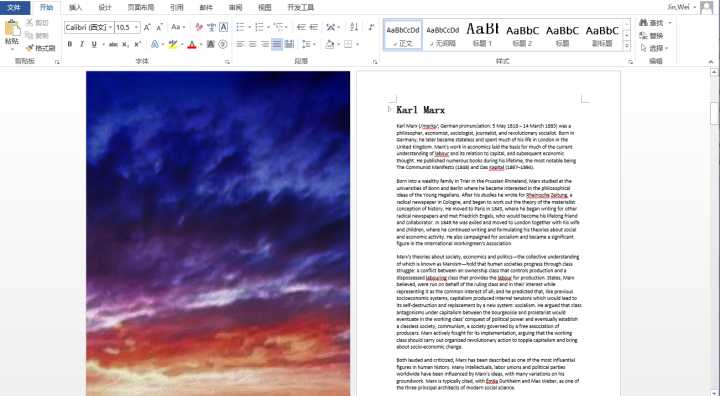The image size is (720, 396).
Task: Toggle Bold formatting
Action: click(x=70, y=44)
